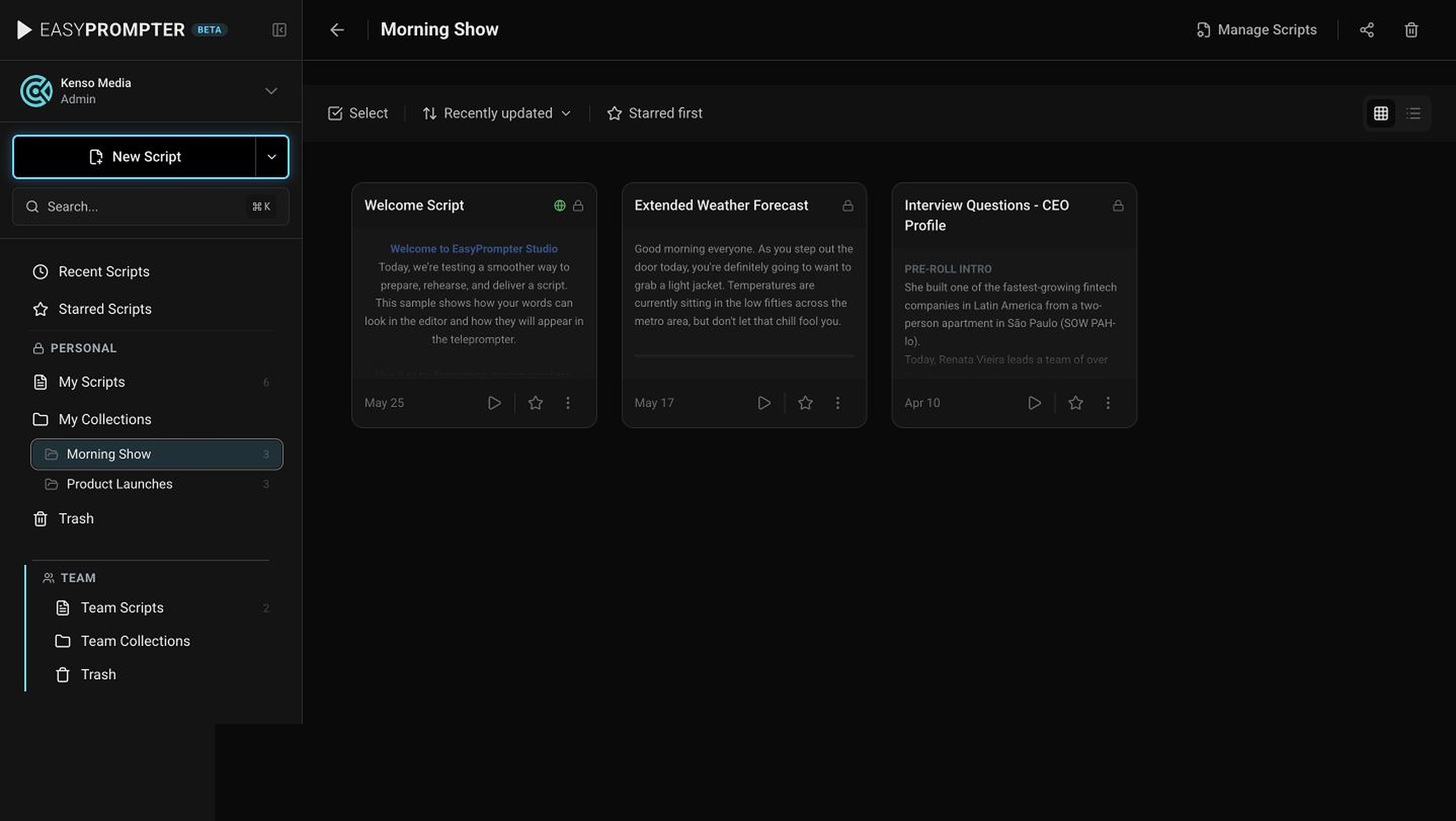Viewport: 1456px width, 821px height.
Task: Collapse the sidebar panel icon
Action: [x=279, y=30]
